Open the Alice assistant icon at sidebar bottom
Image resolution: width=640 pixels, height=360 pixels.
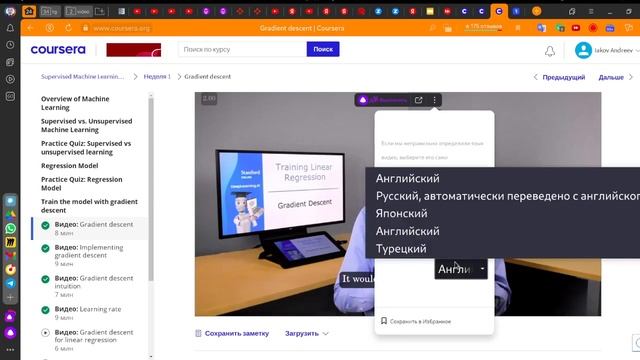coord(11,333)
